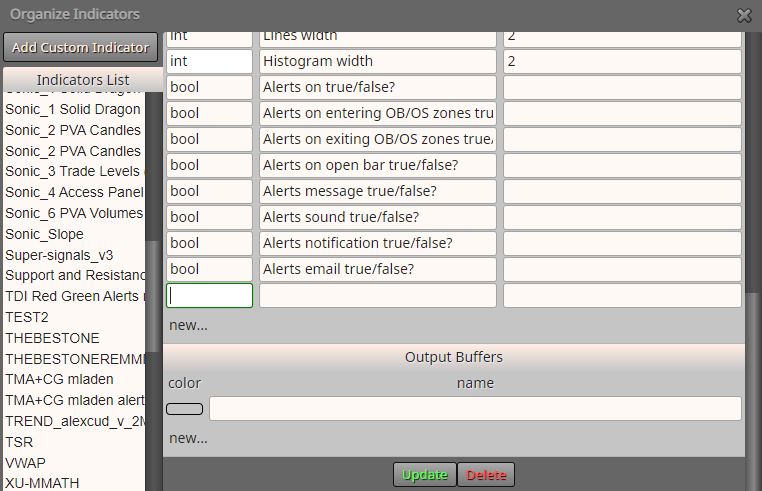Click value field for Alerts sound true/false?
Screen dimensions: 762x491
[623, 217]
